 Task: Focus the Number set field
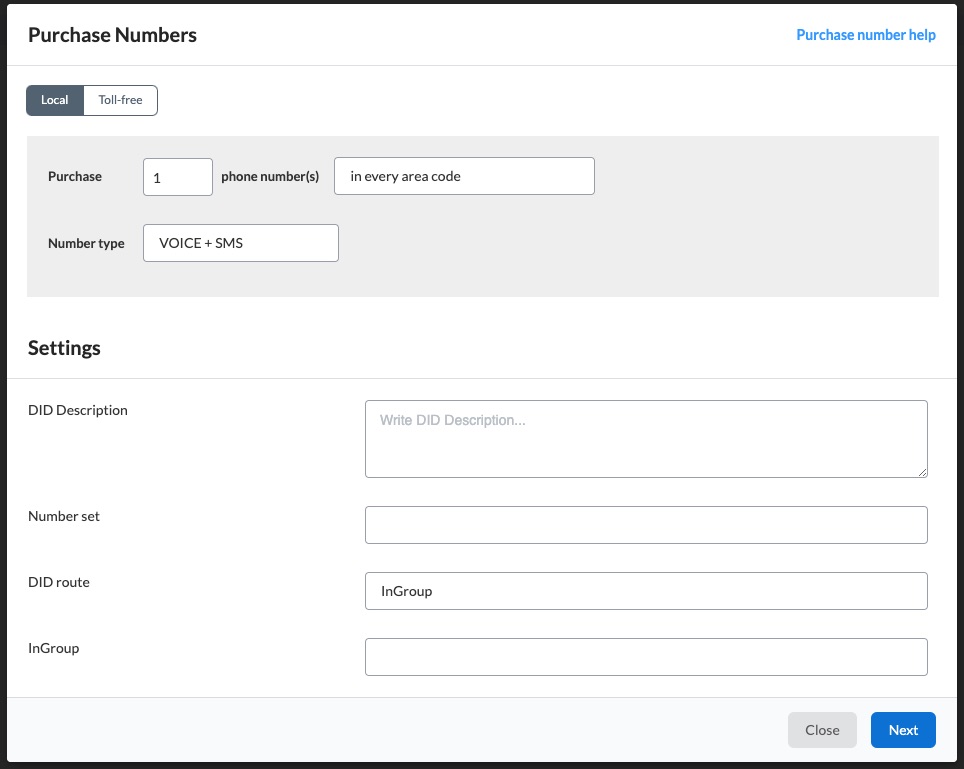tap(646, 525)
